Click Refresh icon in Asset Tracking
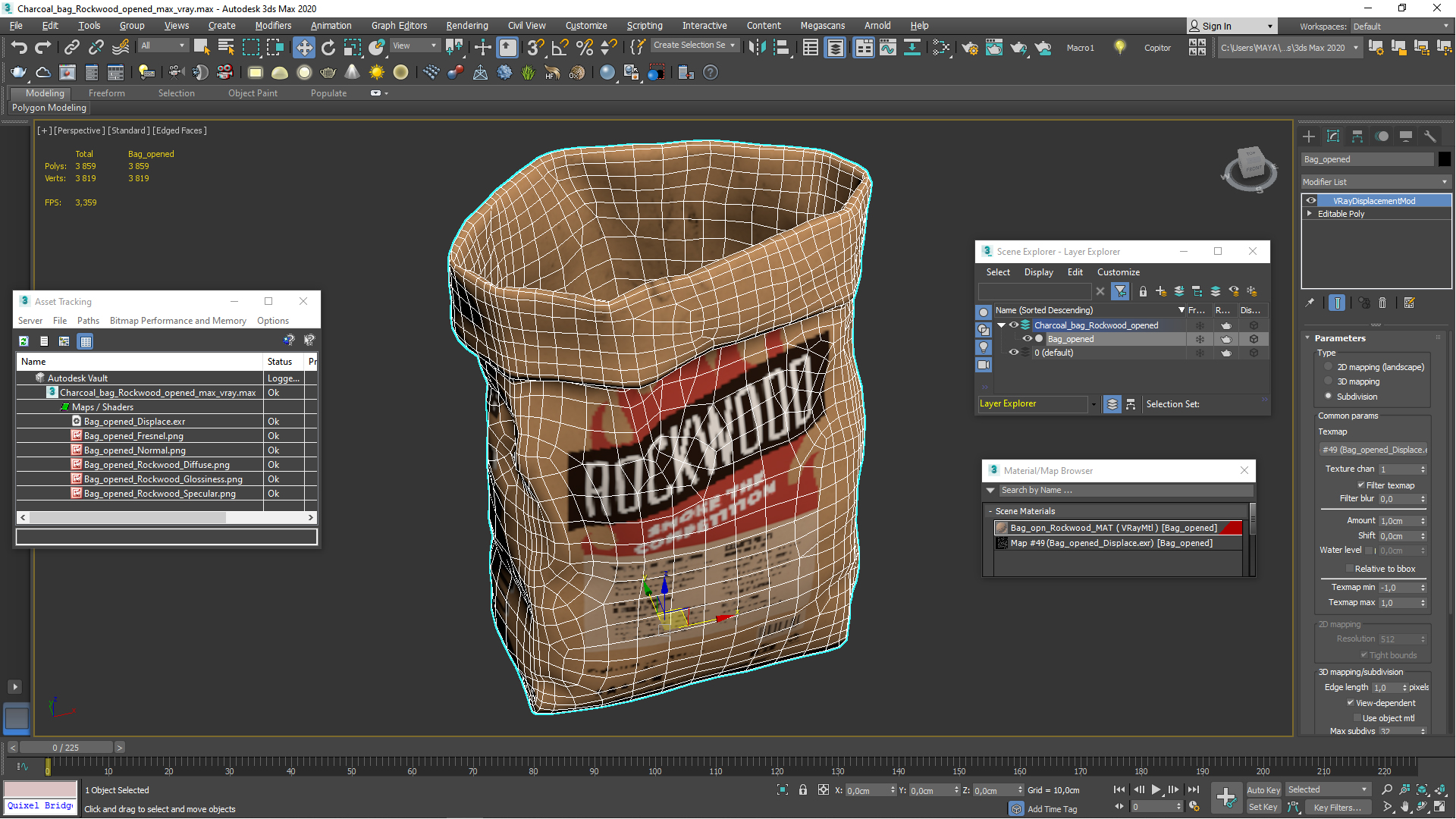 tap(24, 341)
